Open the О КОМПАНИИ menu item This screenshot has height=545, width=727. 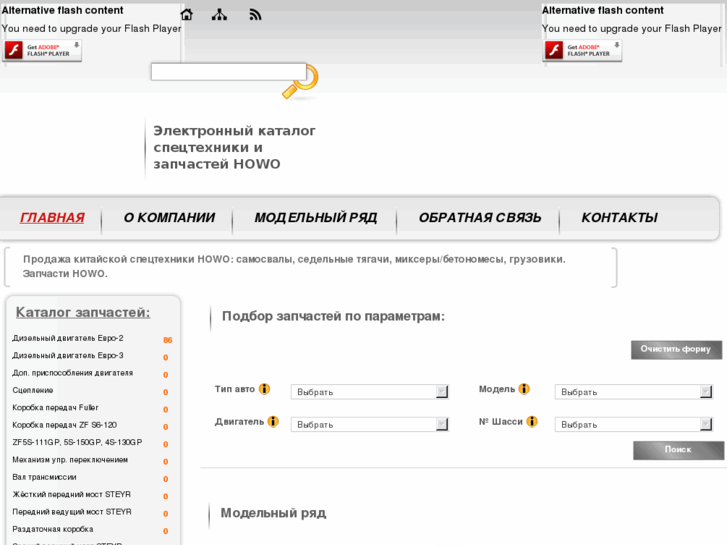pyautogui.click(x=169, y=218)
